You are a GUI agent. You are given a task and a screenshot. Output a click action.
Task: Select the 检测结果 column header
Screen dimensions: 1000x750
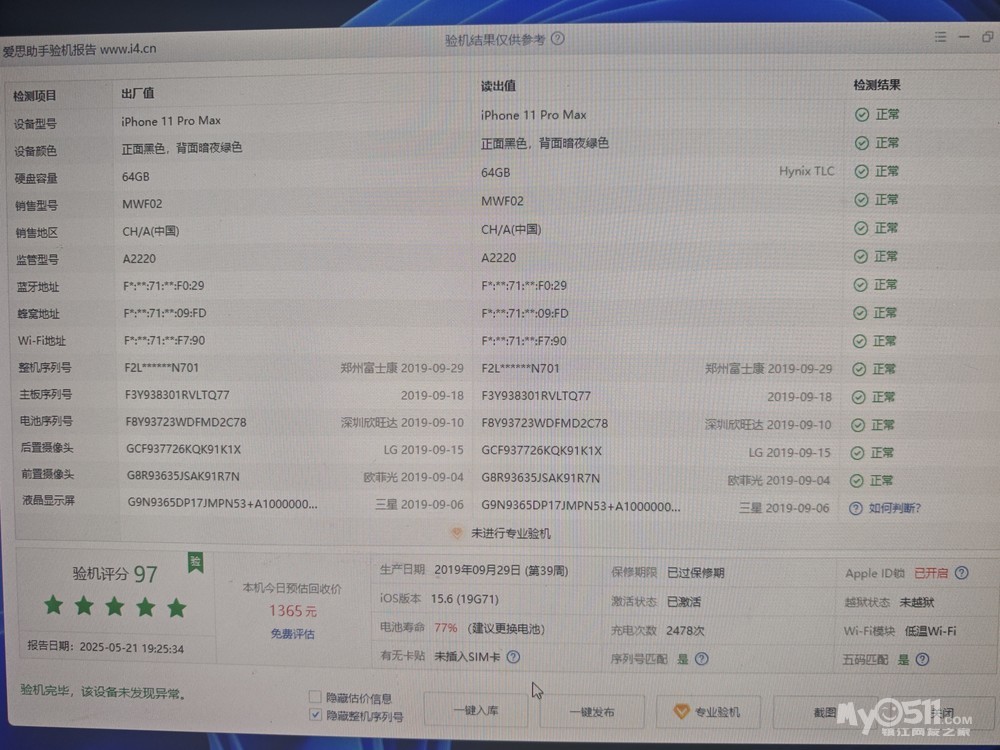click(x=876, y=85)
